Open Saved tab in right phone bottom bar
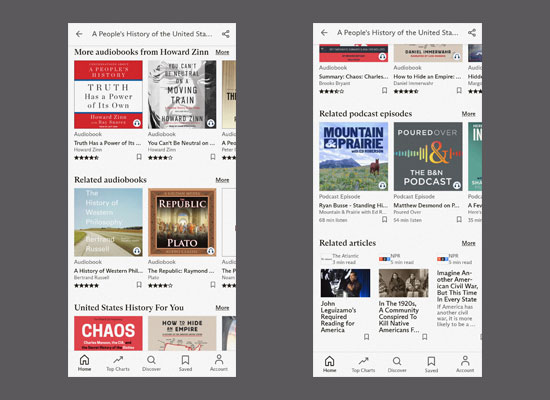The width and height of the screenshot is (550, 400). 431,364
